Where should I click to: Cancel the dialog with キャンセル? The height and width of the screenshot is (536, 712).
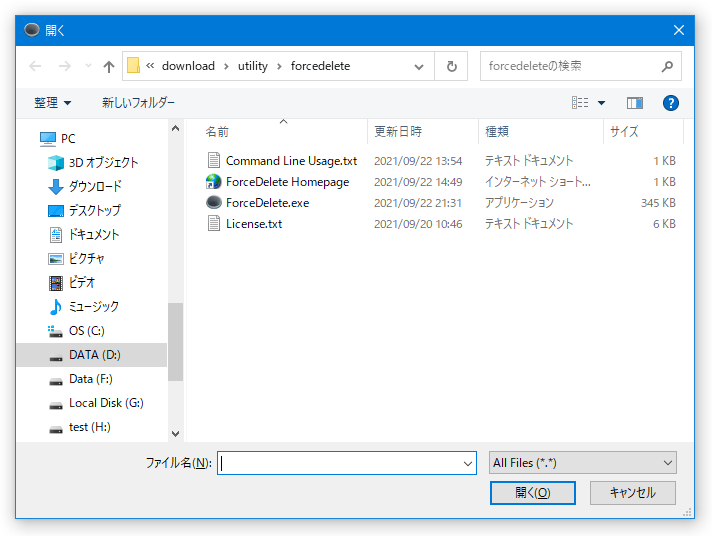coord(633,493)
